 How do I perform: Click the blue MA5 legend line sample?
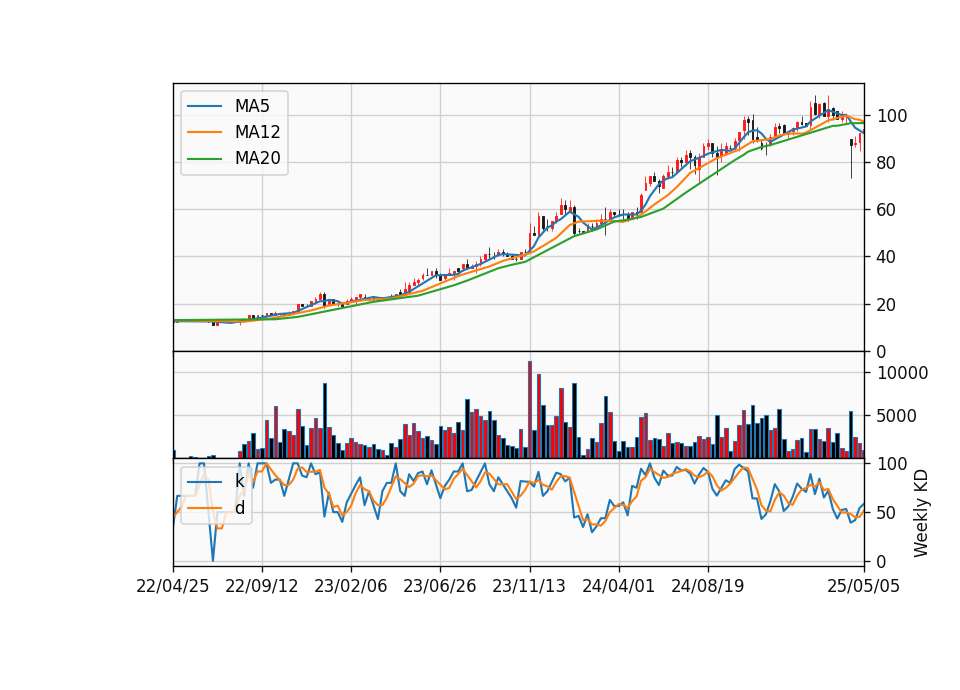point(204,106)
